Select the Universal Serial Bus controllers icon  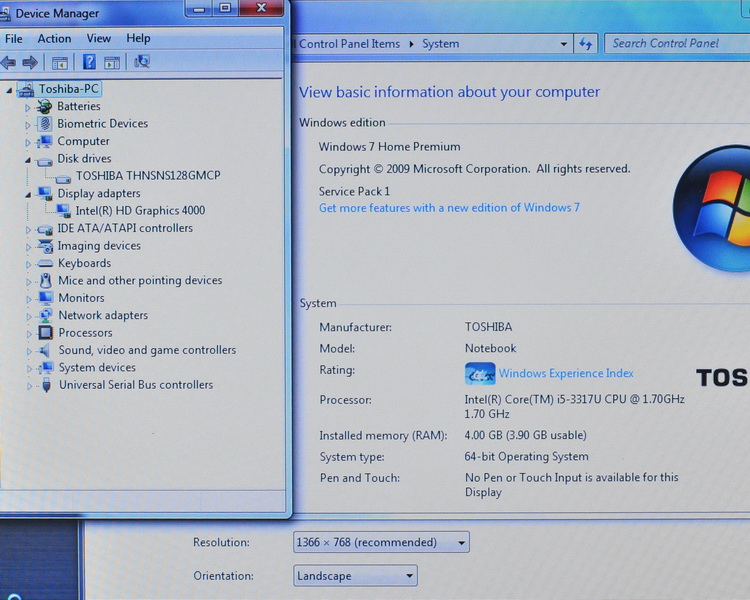click(46, 385)
